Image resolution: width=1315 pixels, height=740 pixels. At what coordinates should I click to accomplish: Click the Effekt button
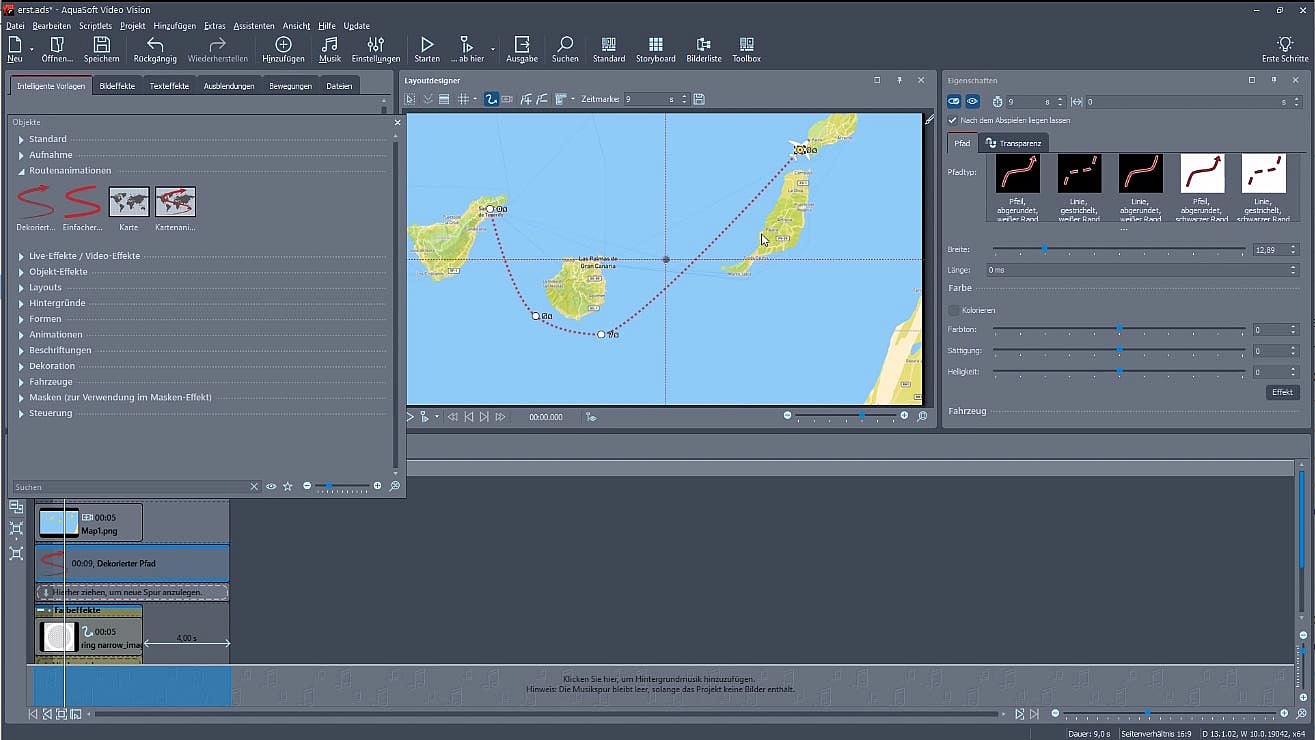1282,392
